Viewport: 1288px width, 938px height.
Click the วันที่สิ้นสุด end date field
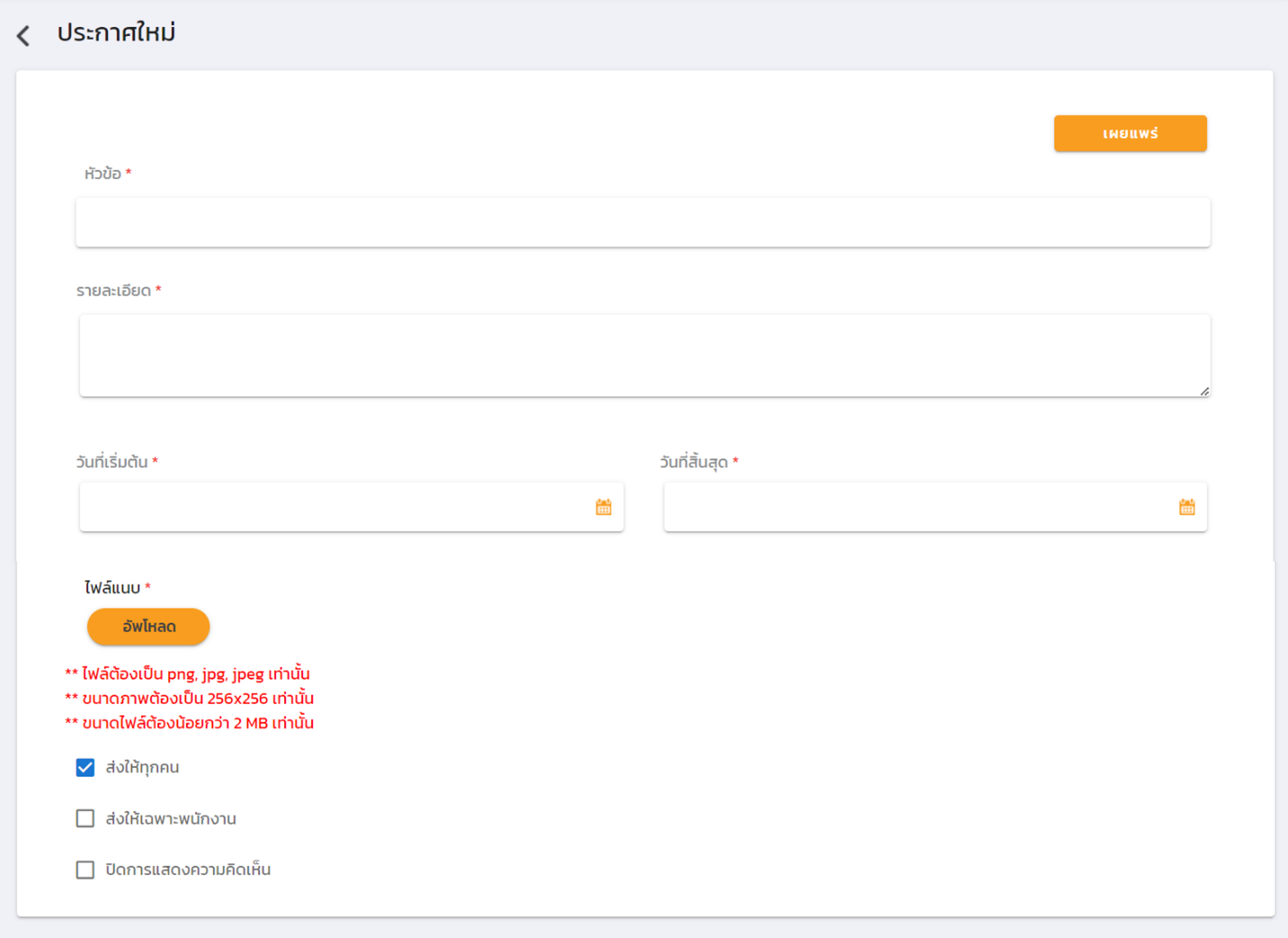919,507
